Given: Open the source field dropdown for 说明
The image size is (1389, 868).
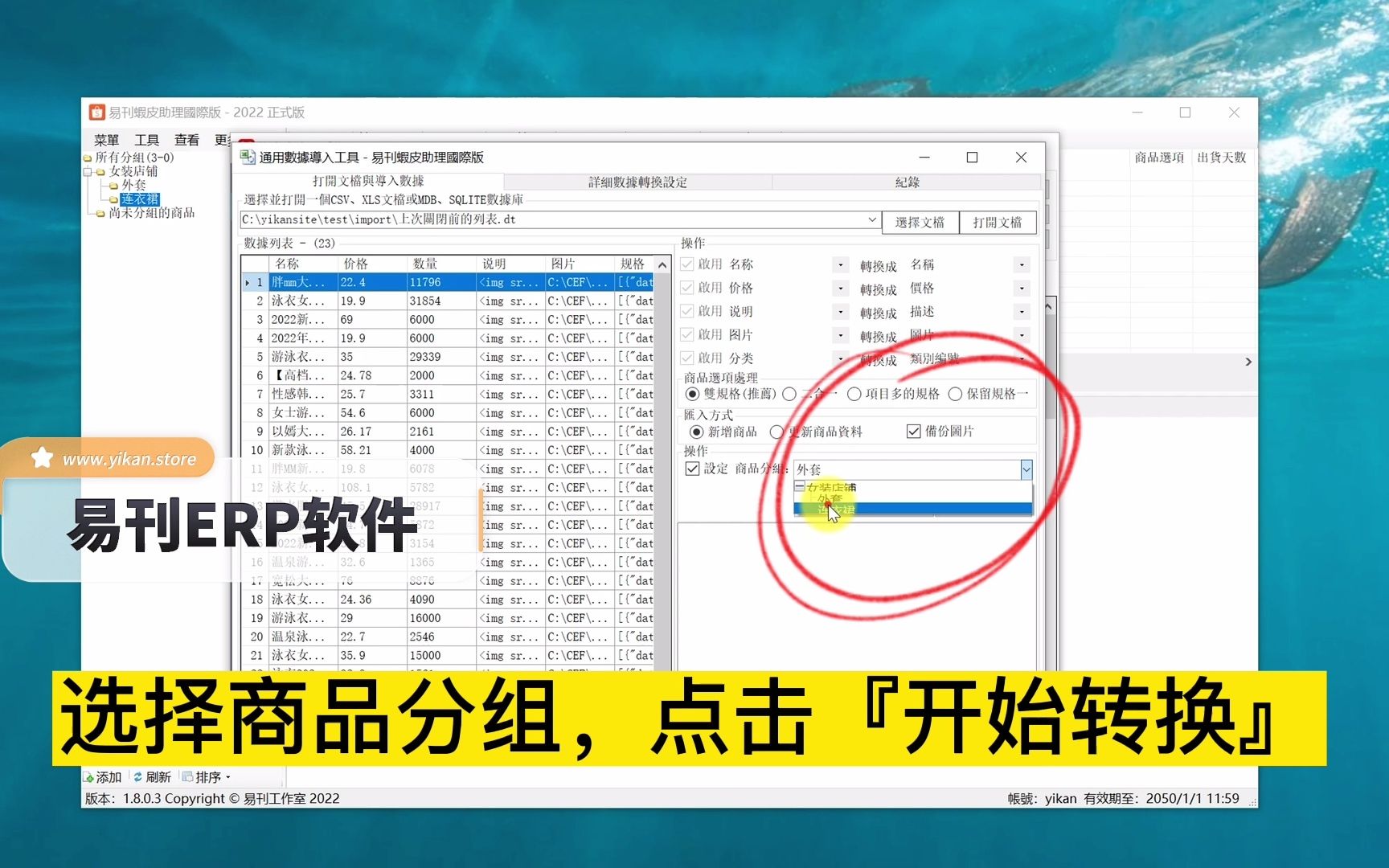Looking at the screenshot, I should [x=841, y=311].
